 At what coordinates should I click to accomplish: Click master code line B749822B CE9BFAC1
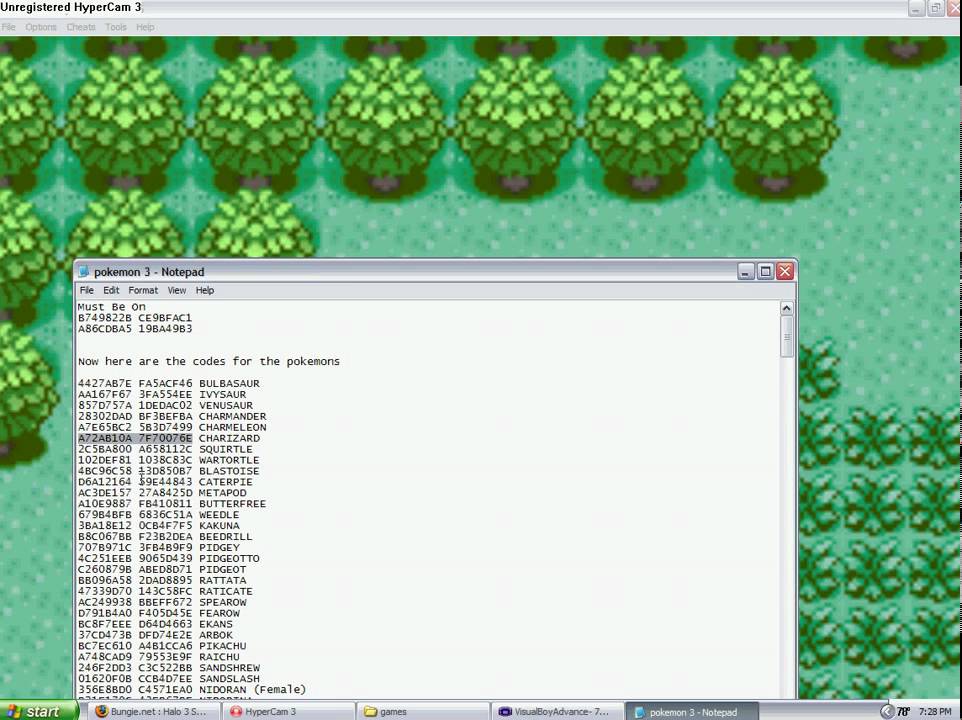135,318
